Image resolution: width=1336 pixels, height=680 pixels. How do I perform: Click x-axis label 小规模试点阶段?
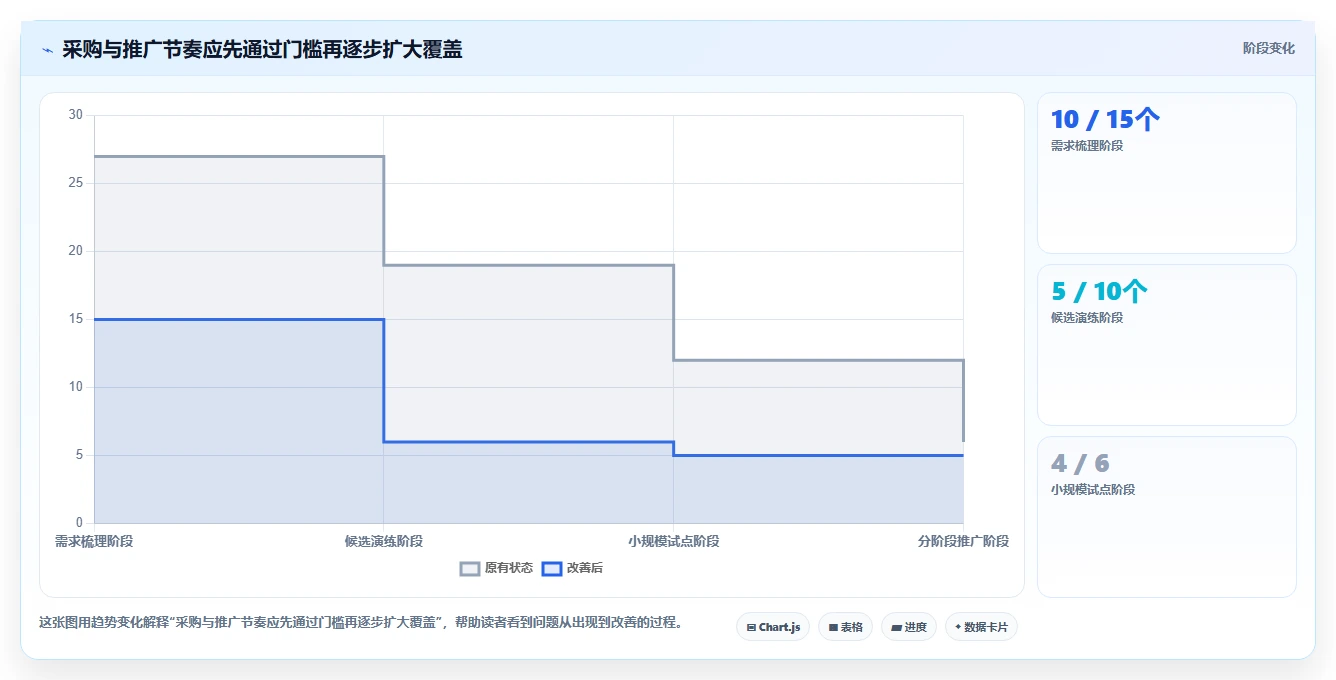pyautogui.click(x=674, y=541)
